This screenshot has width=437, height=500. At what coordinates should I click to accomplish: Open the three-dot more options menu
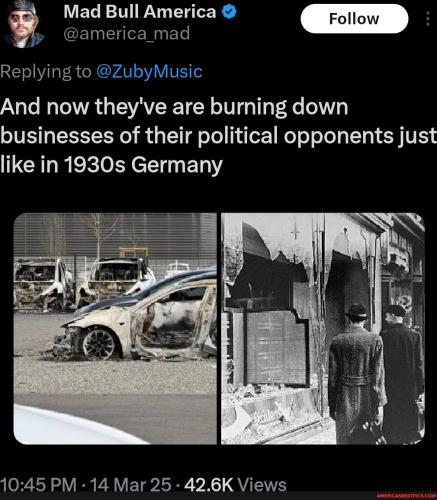click(428, 19)
